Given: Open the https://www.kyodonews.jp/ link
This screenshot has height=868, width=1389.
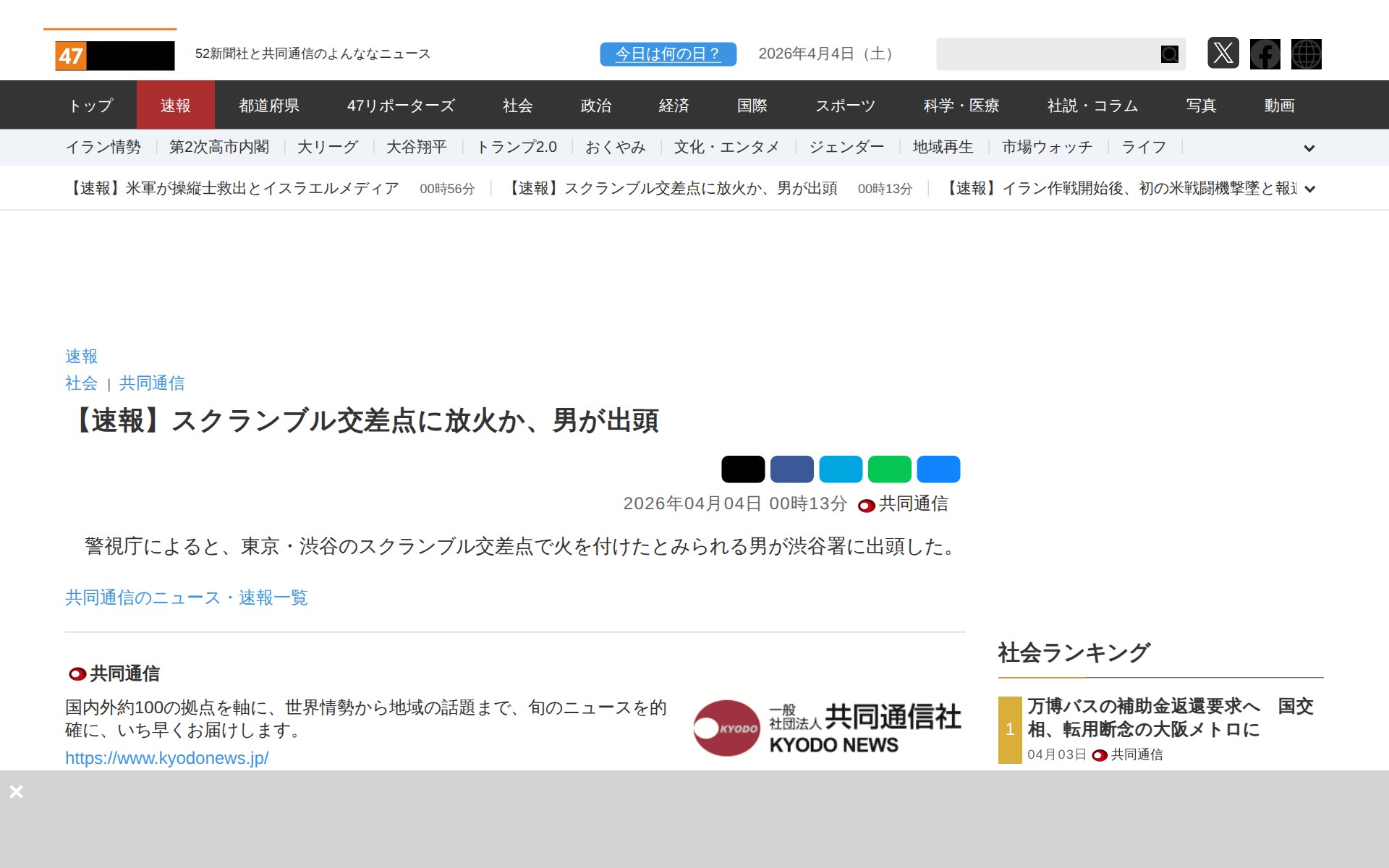Looking at the screenshot, I should point(166,758).
